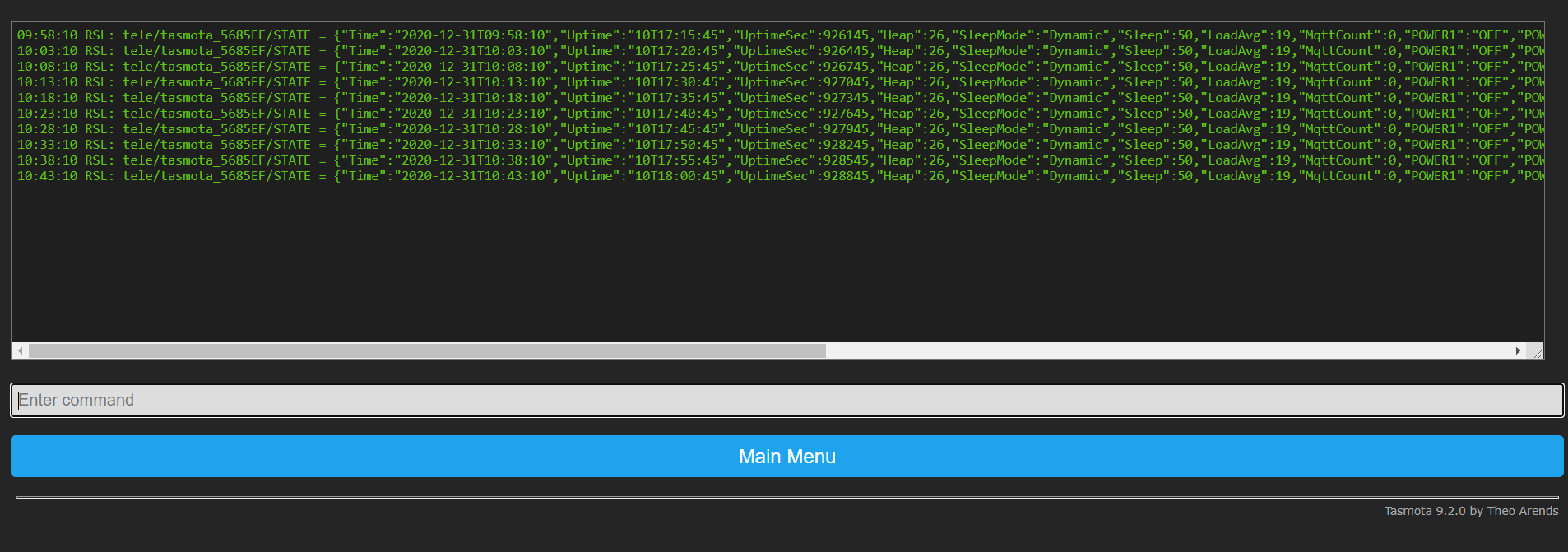Click the Uptime 10T18:00:45 in last log line

pos(676,176)
